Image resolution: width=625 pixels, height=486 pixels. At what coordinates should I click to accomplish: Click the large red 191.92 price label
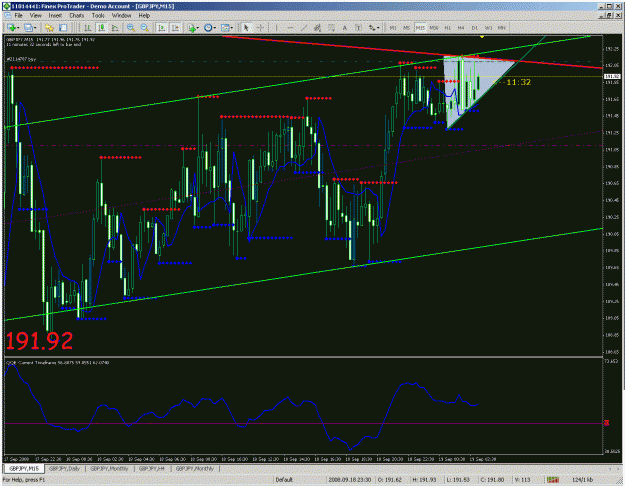pos(39,341)
